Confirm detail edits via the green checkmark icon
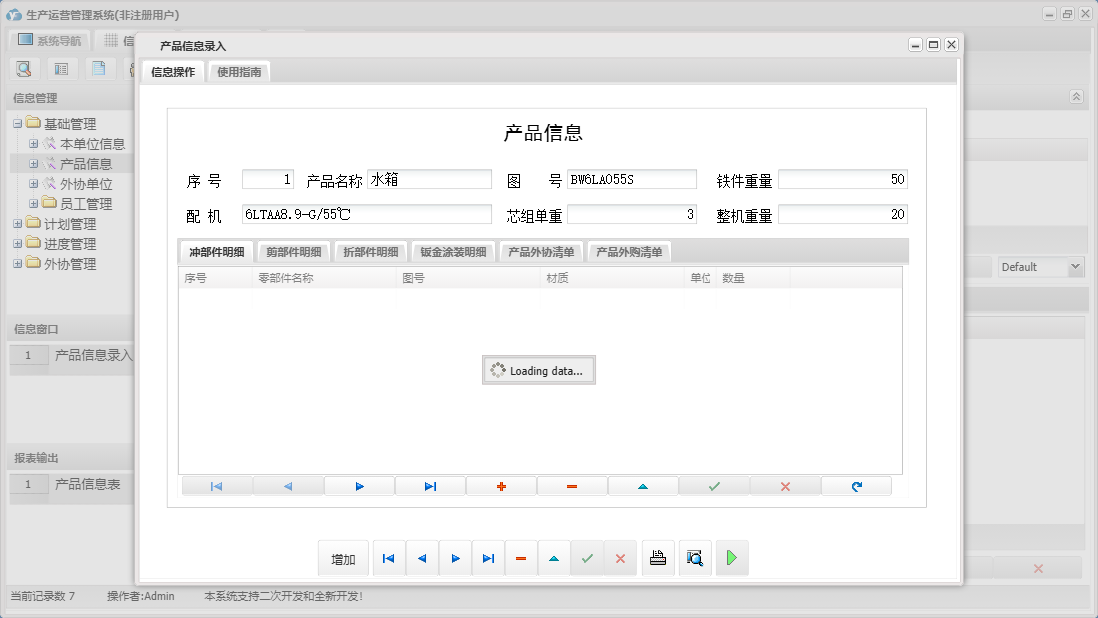 [x=713, y=485]
